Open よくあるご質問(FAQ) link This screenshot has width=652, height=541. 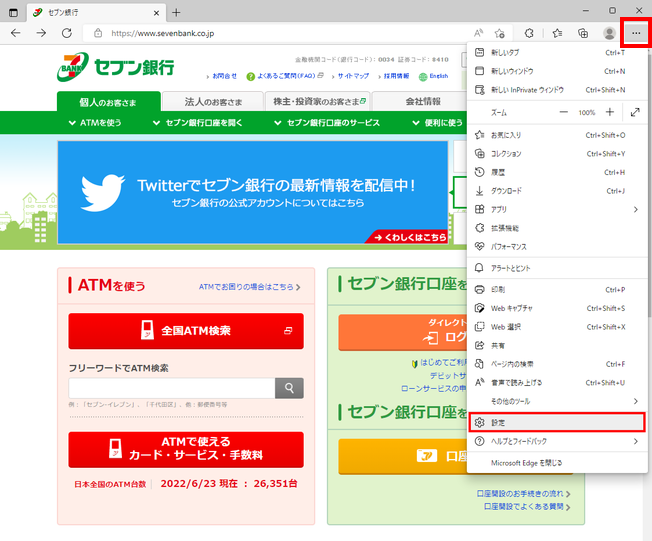coord(285,76)
